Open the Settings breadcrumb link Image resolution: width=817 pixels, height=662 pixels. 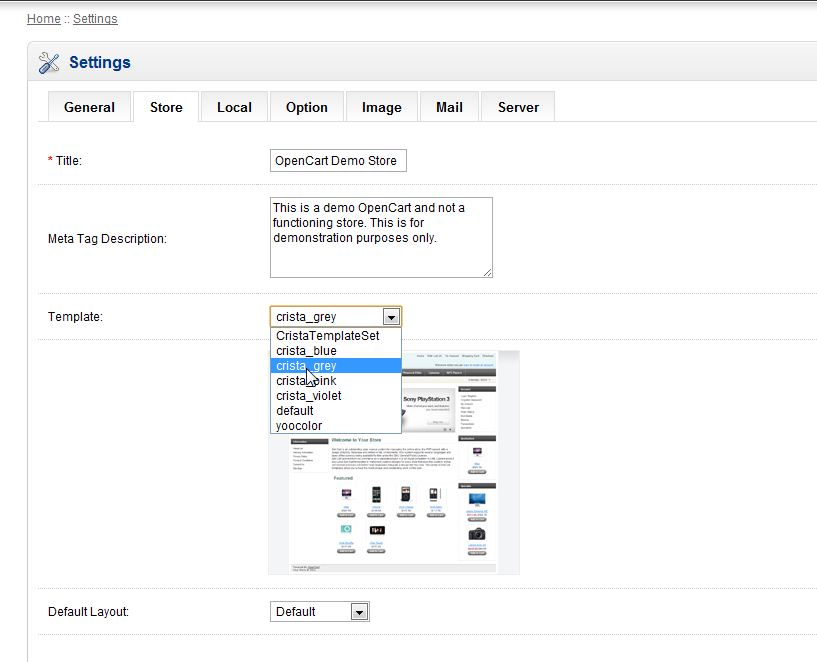(x=95, y=18)
